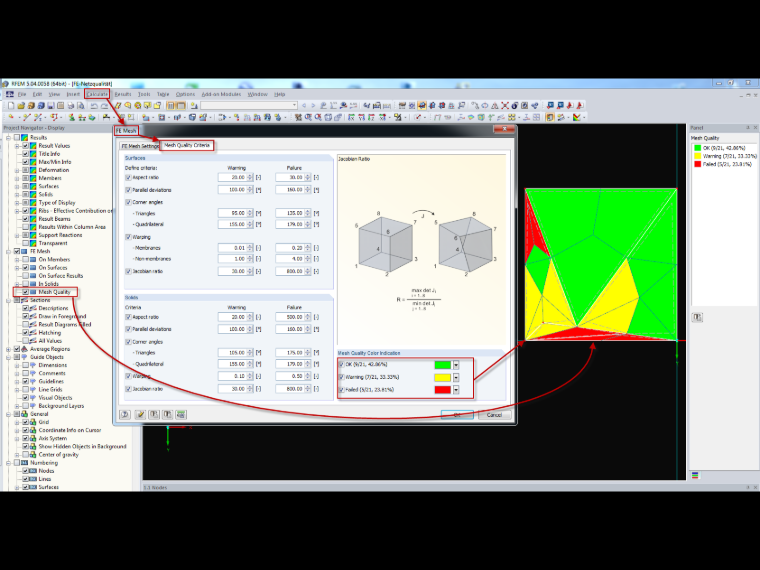760x570 pixels.
Task: Click the highlighted results panel toggle icon in lower toolbar
Action: (x=550, y=117)
